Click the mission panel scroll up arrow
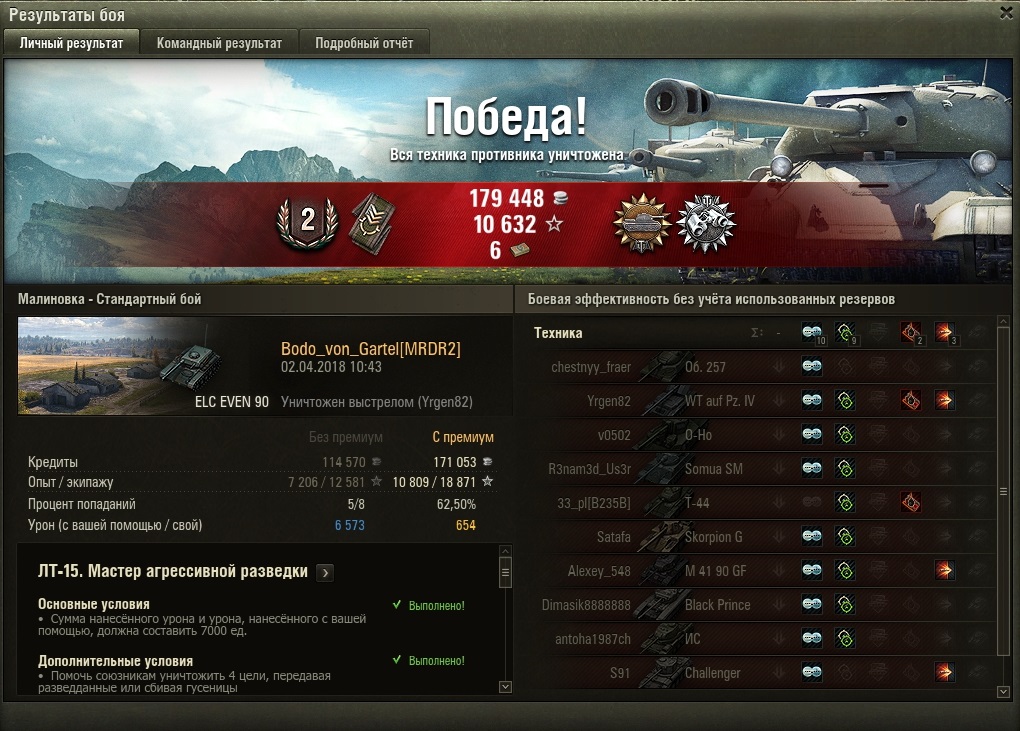 505,552
